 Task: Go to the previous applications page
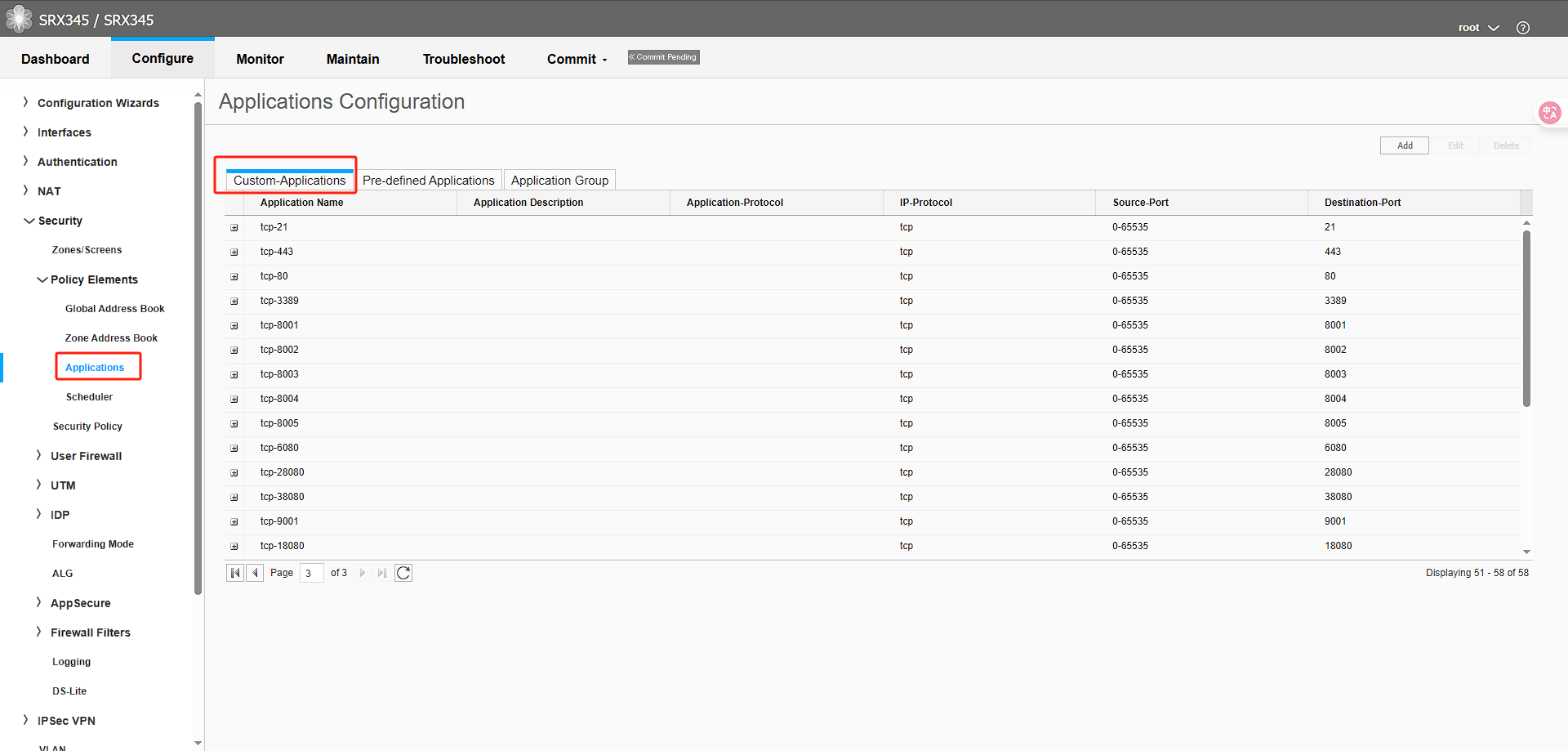255,572
